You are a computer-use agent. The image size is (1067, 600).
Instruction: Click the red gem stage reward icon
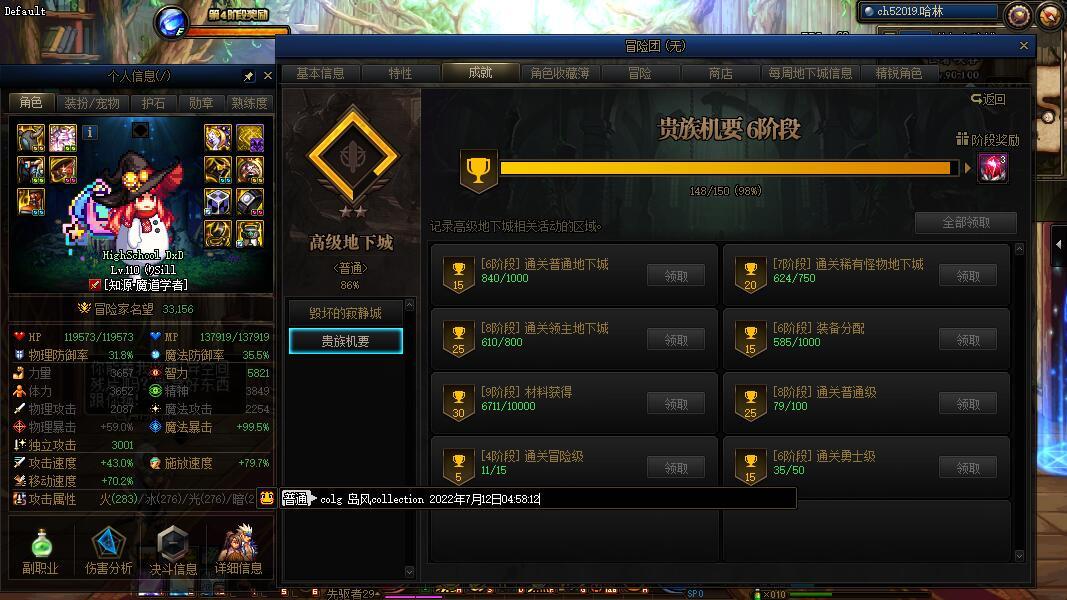pos(992,168)
